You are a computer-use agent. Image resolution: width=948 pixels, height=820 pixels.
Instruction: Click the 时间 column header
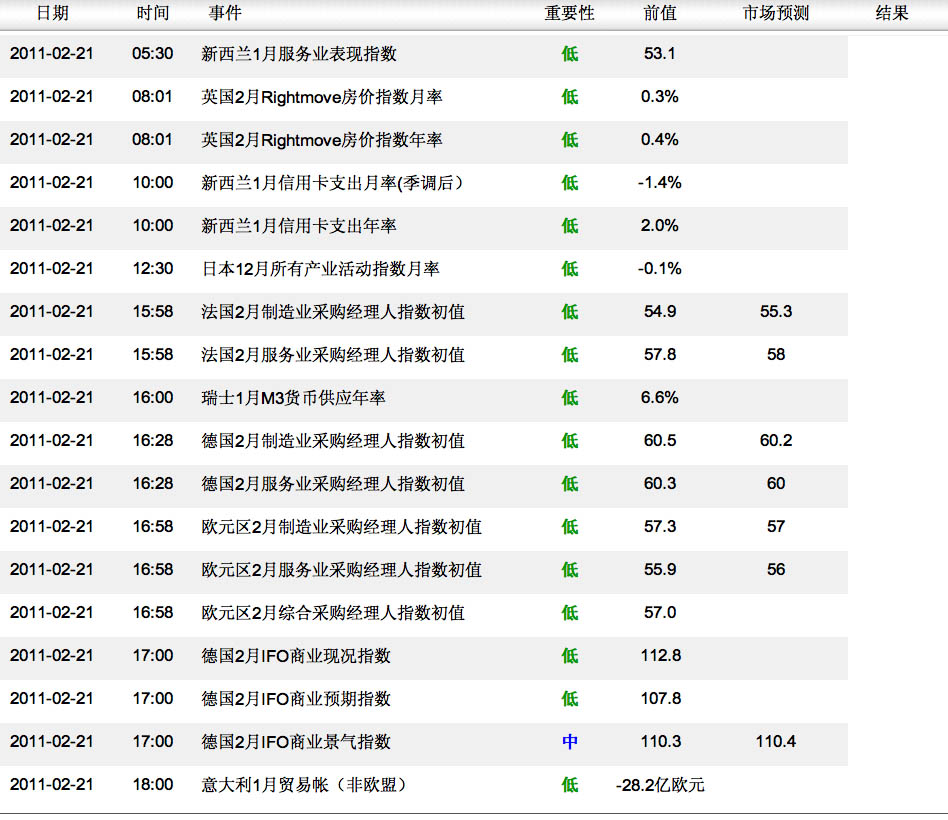coord(152,13)
